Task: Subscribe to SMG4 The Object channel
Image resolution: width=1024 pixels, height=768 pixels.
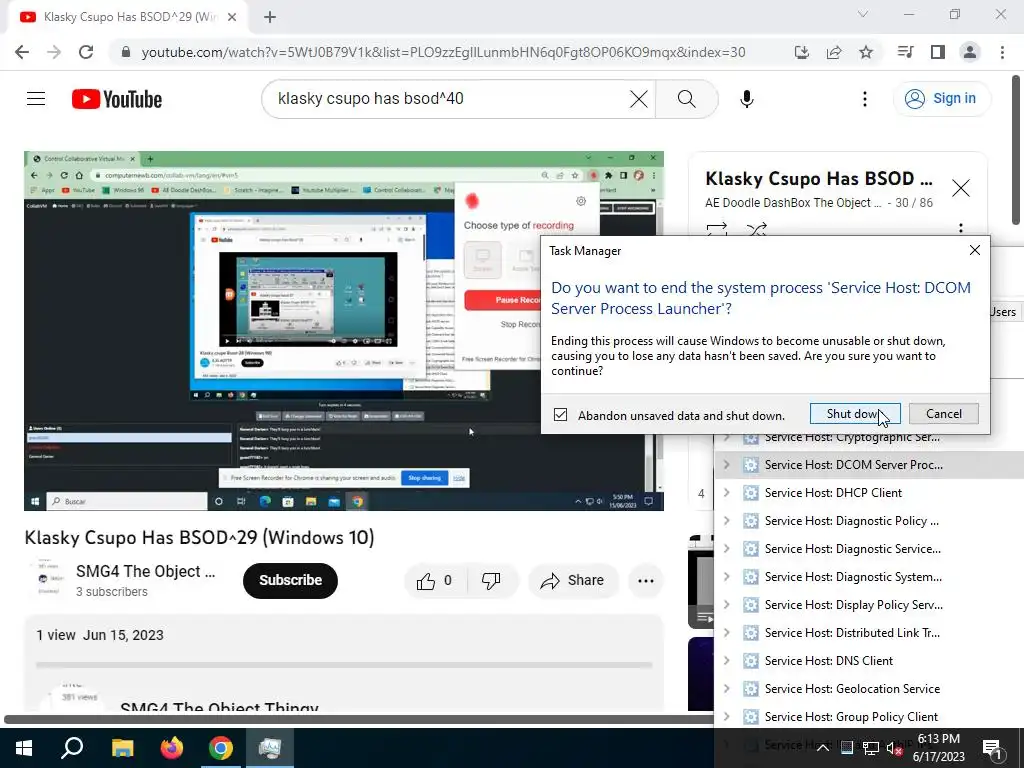Action: click(291, 581)
